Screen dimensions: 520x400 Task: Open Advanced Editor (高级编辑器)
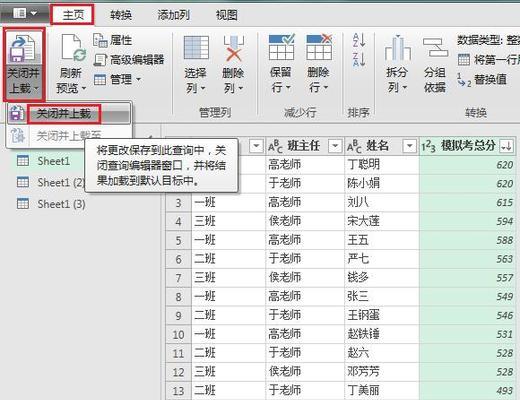tap(129, 60)
